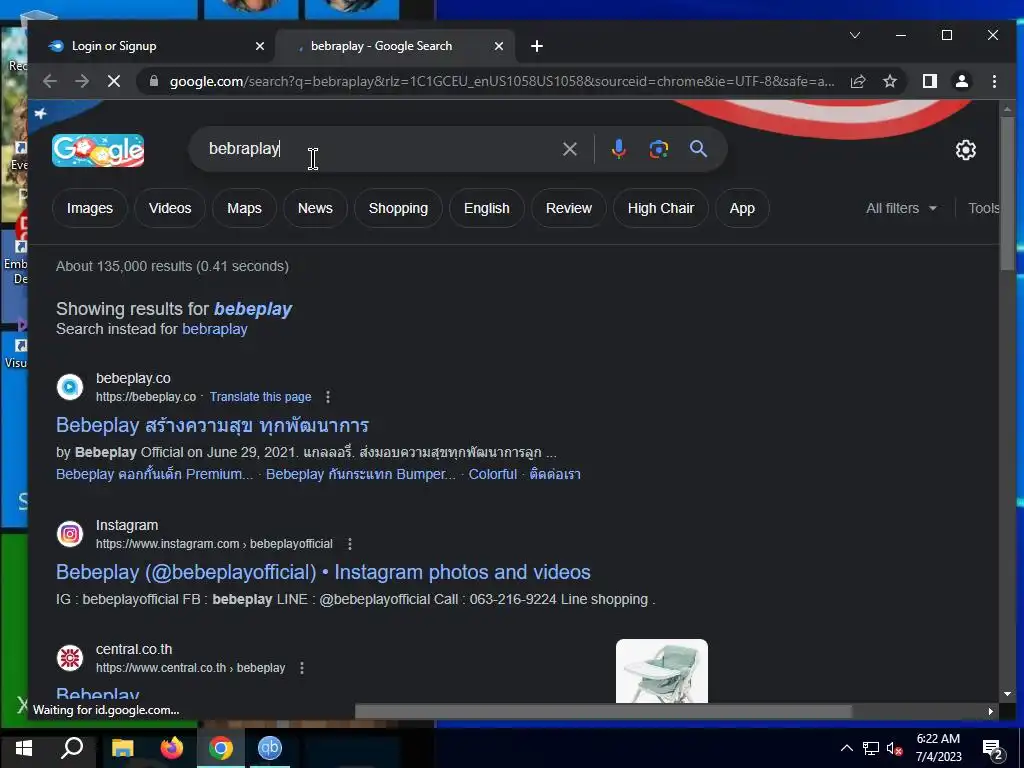
Task: Clear the search box text
Action: pyautogui.click(x=569, y=149)
